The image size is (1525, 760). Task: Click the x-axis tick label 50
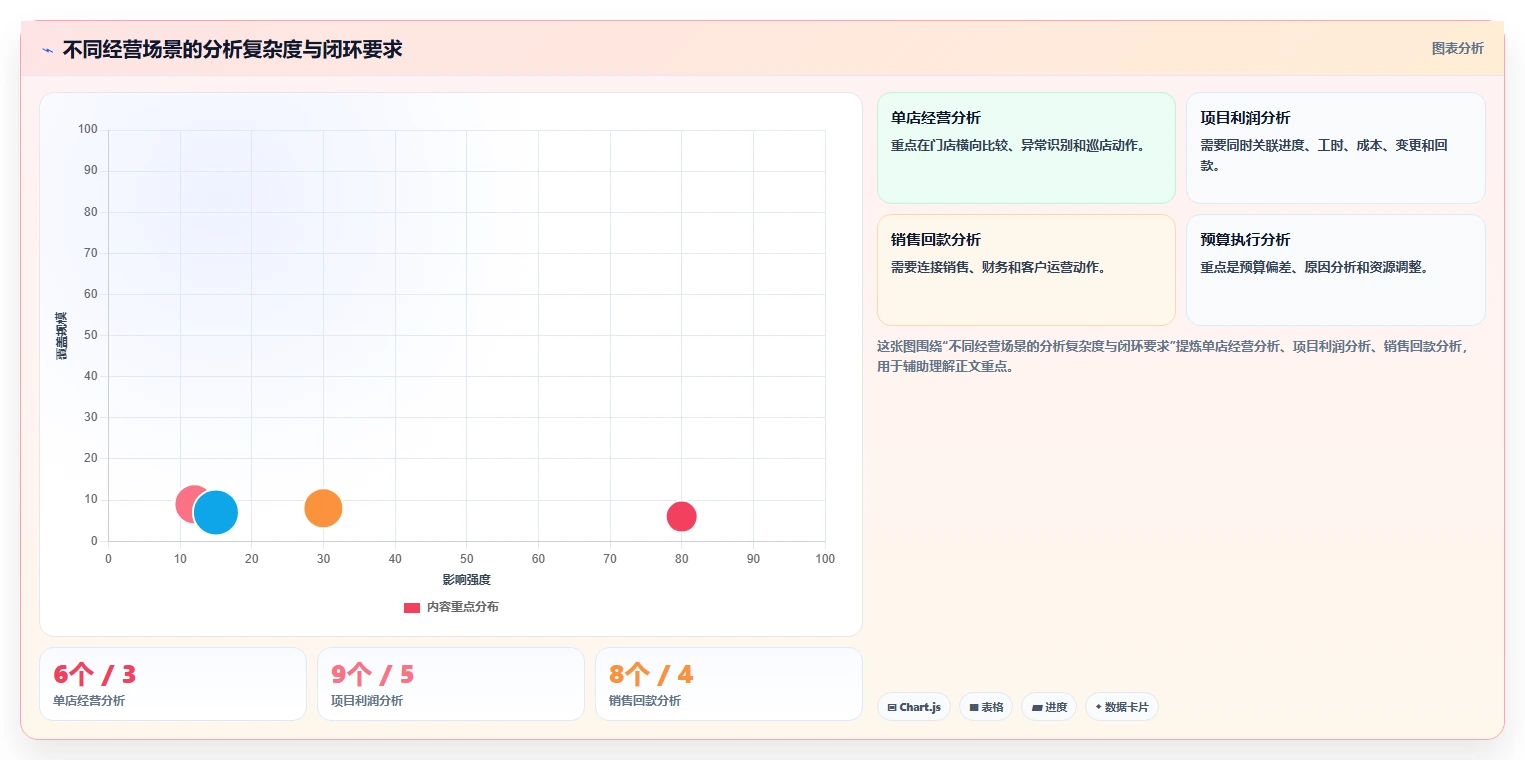click(467, 559)
